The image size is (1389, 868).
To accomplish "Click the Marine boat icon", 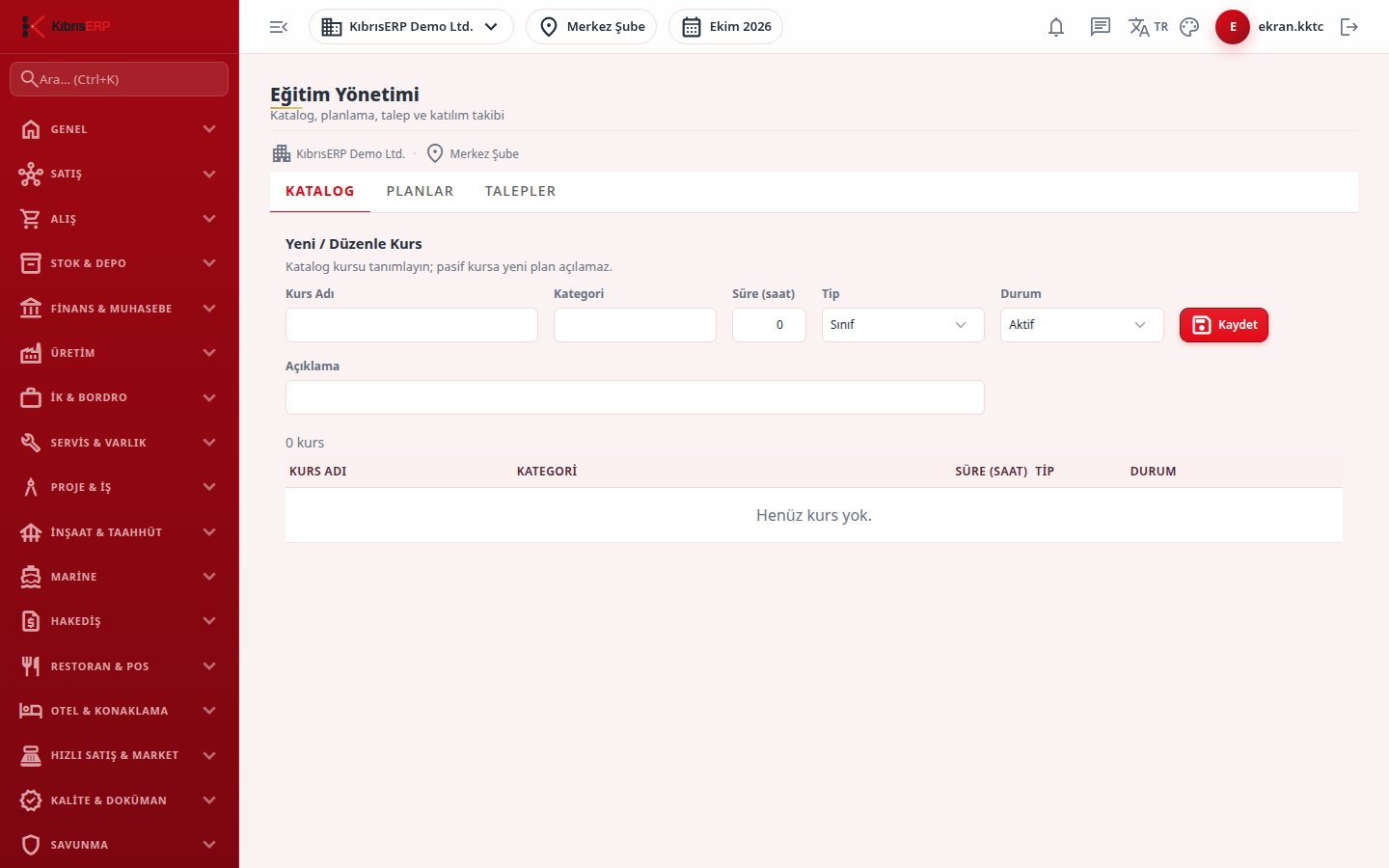I will pyautogui.click(x=31, y=577).
